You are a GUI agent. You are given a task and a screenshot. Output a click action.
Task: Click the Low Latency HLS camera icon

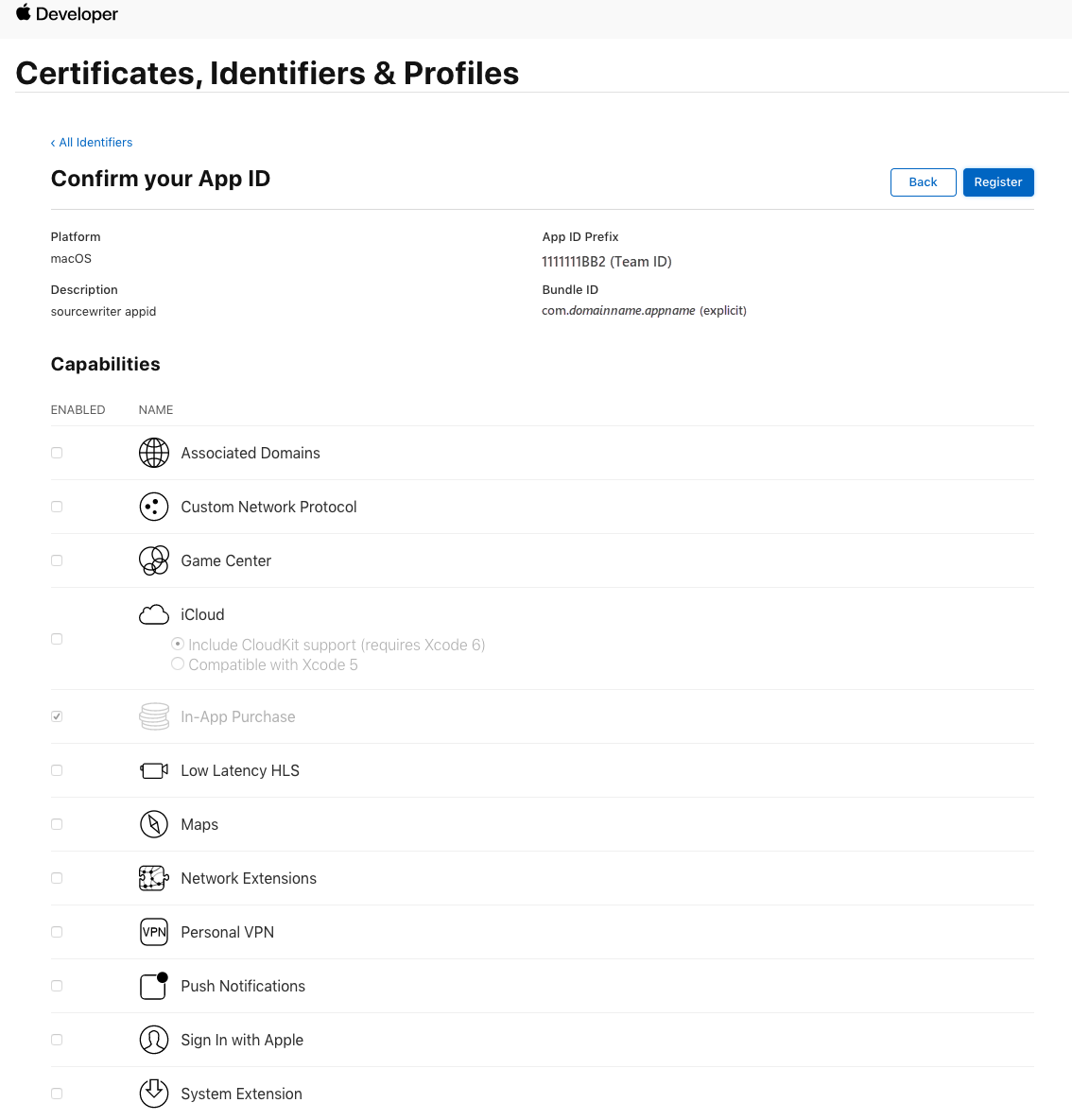pos(153,770)
